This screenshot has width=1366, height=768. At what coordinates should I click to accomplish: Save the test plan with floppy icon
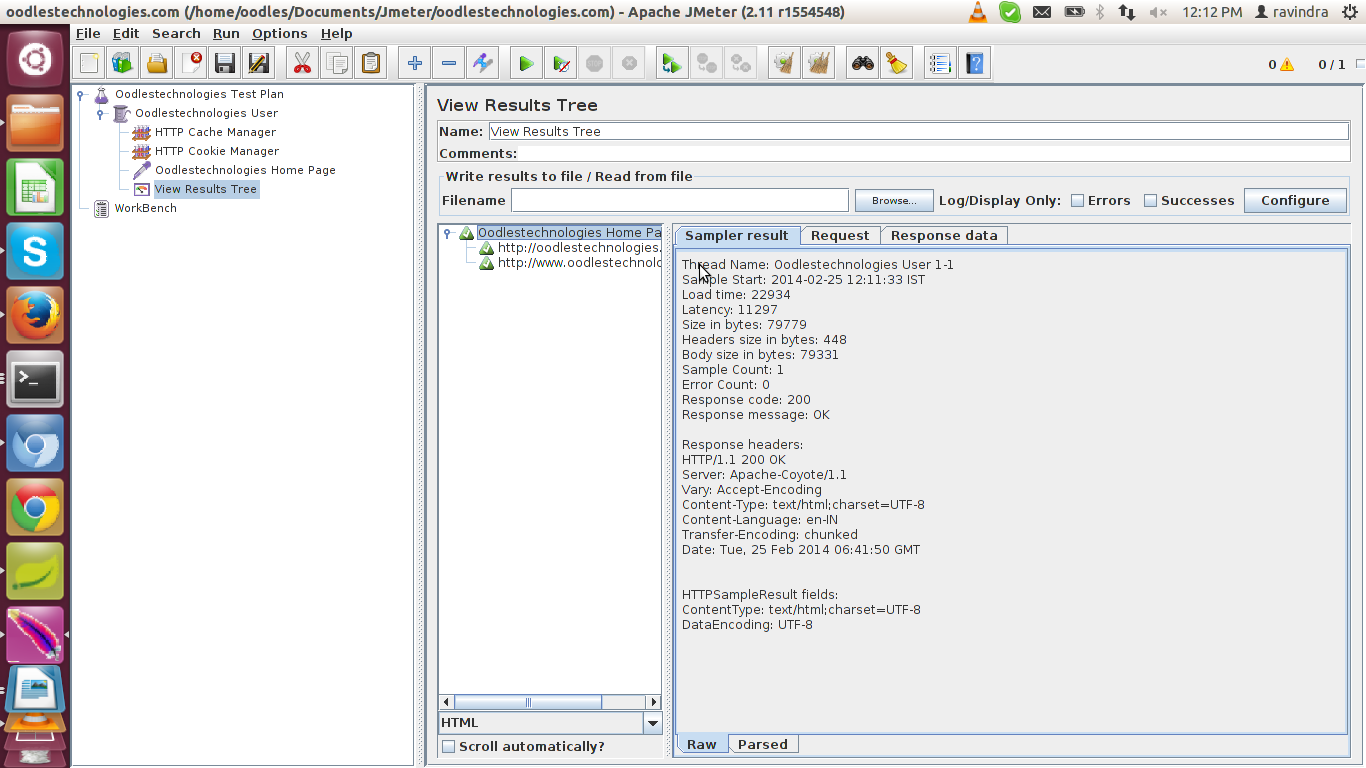(225, 64)
